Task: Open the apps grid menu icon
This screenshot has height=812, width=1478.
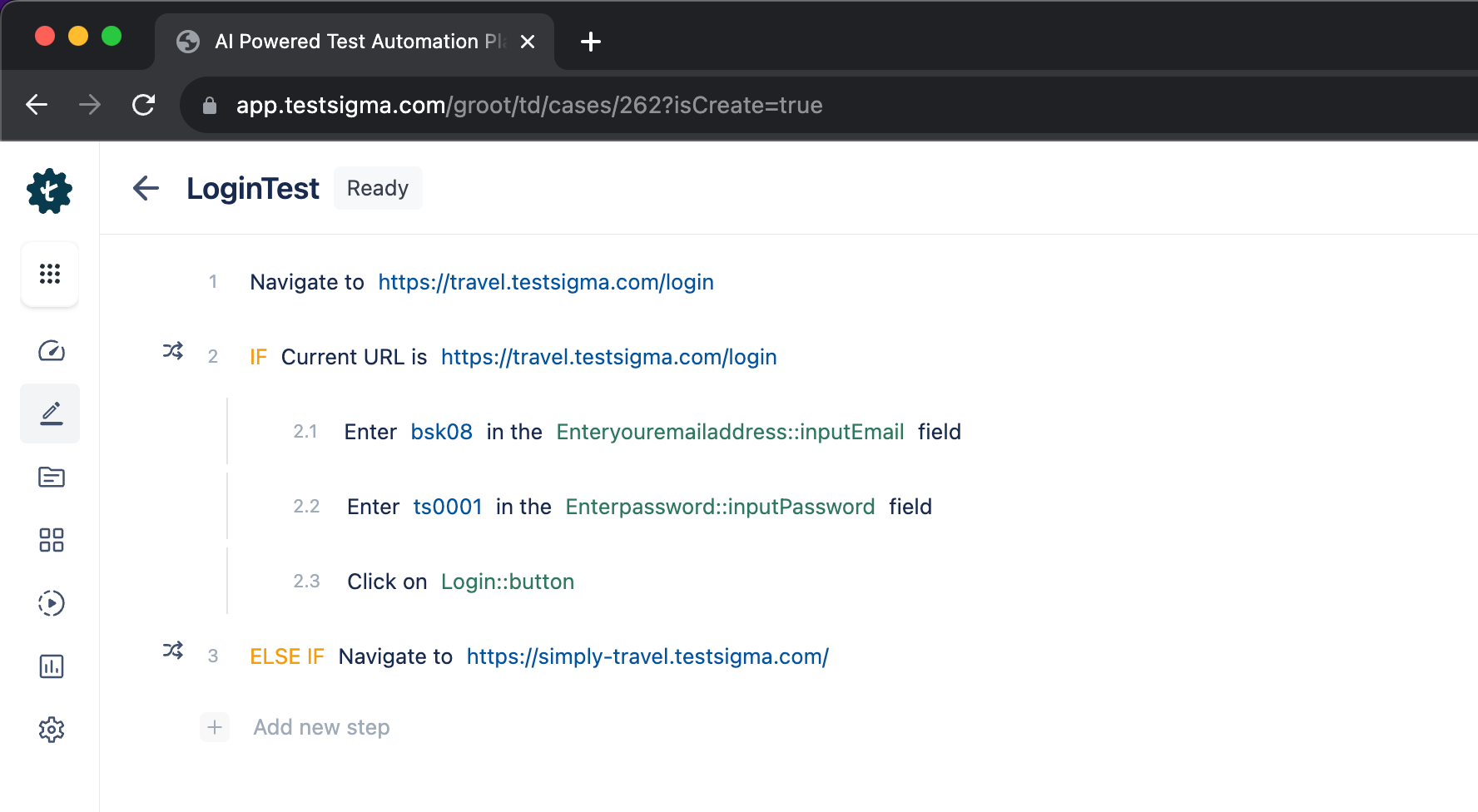Action: click(50, 274)
